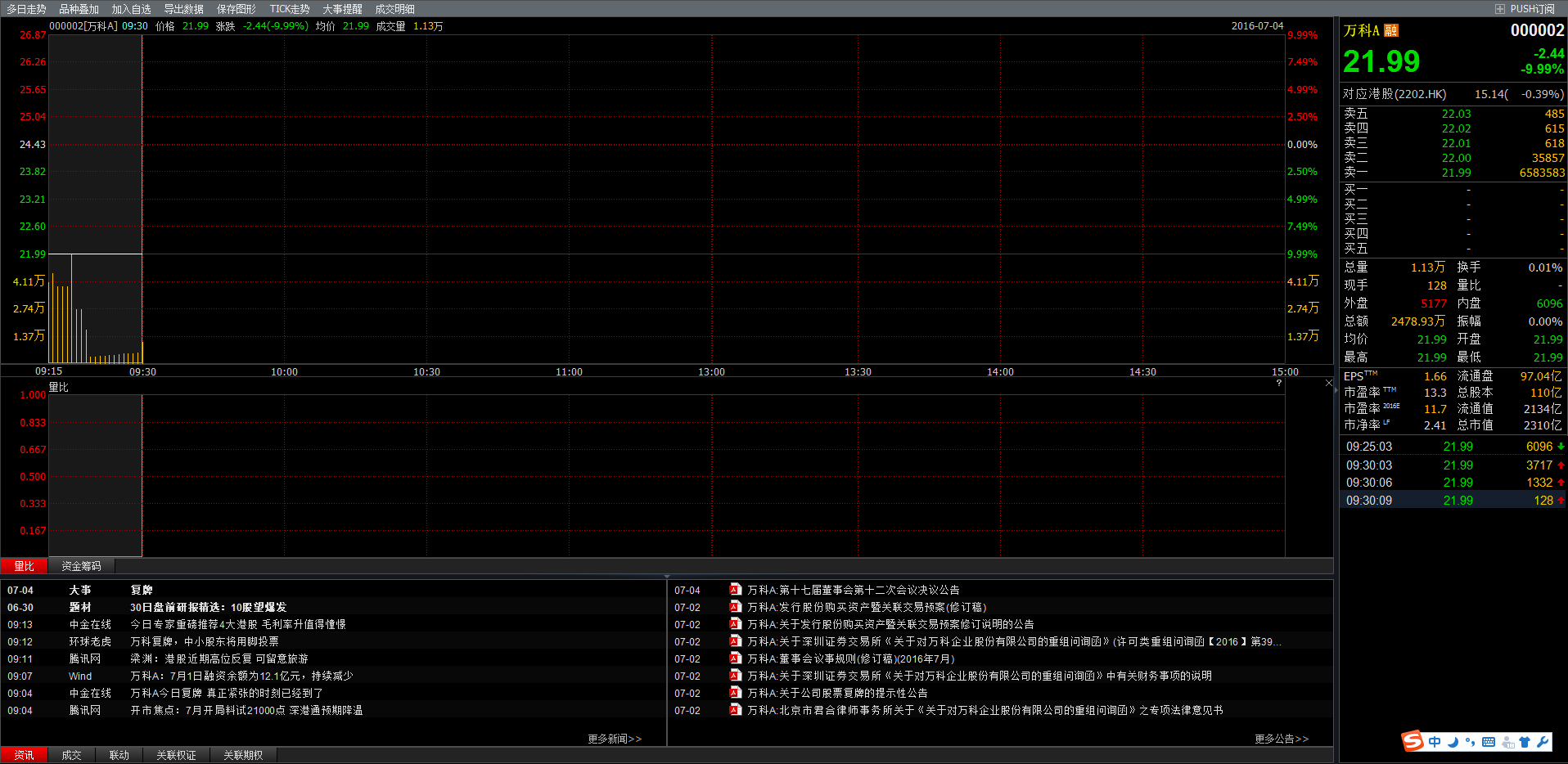
Task: Open news headline 万科复牌，中小股东将用脚投票
Action: coord(205,642)
